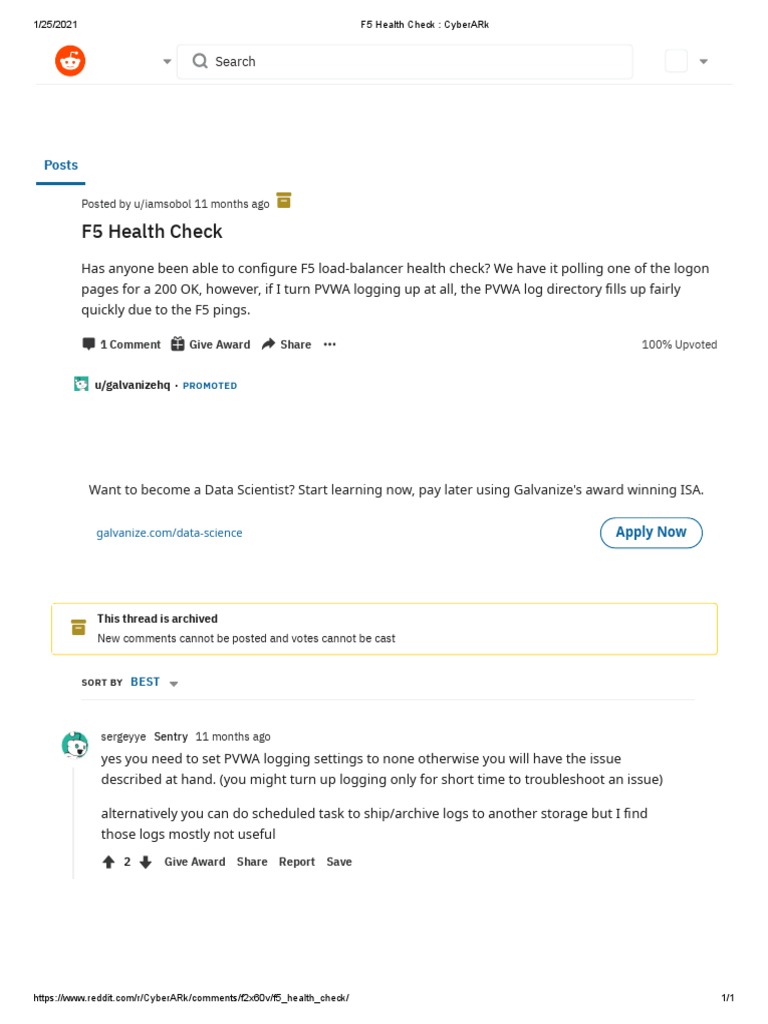Viewport: 768px width, 1024px height.
Task: Click the Apply Now button
Action: coord(651,532)
